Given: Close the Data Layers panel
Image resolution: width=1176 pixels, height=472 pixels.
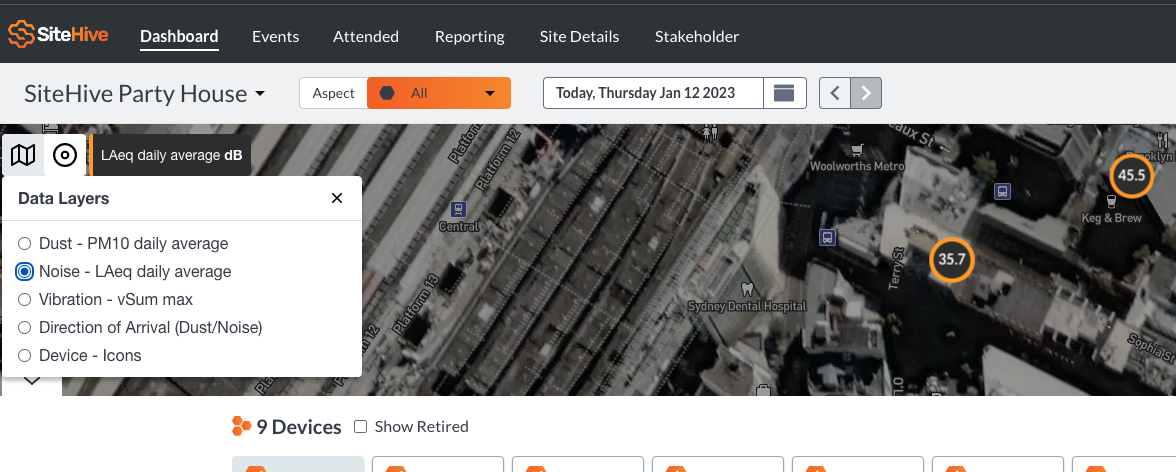Looking at the screenshot, I should 337,198.
